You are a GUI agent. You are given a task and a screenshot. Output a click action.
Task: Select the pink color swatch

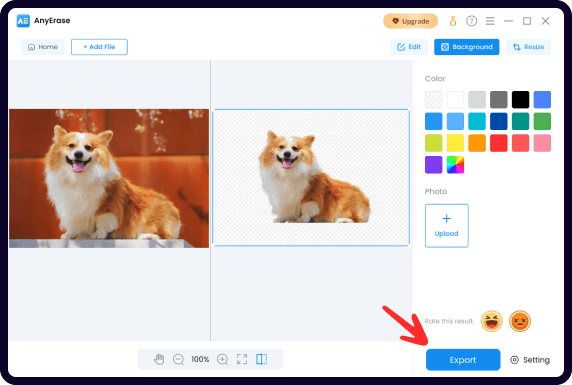[x=542, y=143]
